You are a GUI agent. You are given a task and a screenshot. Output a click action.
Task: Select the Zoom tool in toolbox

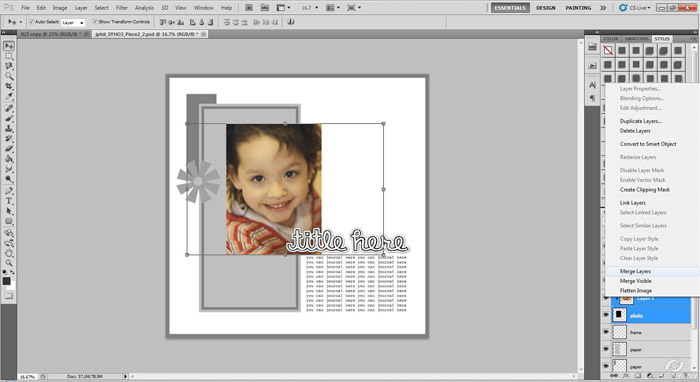pyautogui.click(x=8, y=263)
